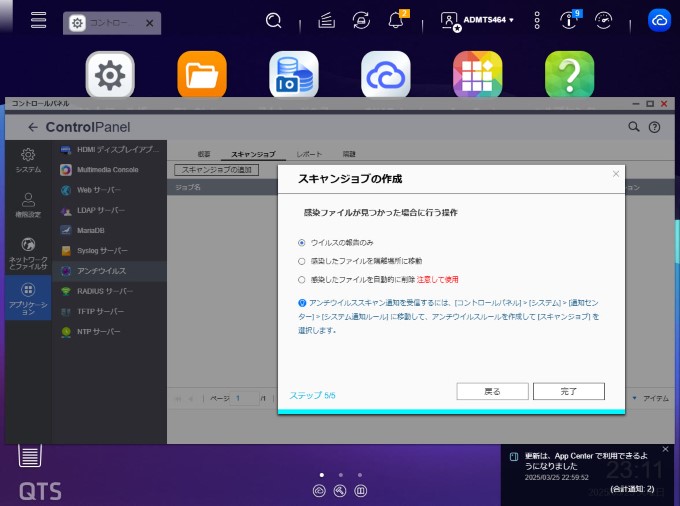This screenshot has width=680, height=506.
Task: Open the myQNAPcloud blue cloud icon
Action: [659, 20]
